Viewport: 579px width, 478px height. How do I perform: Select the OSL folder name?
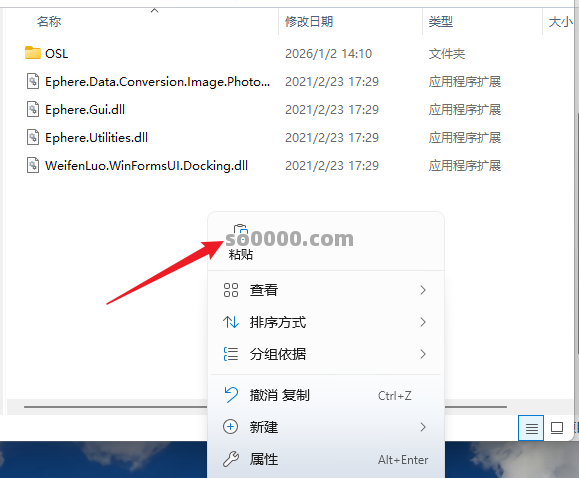point(56,54)
